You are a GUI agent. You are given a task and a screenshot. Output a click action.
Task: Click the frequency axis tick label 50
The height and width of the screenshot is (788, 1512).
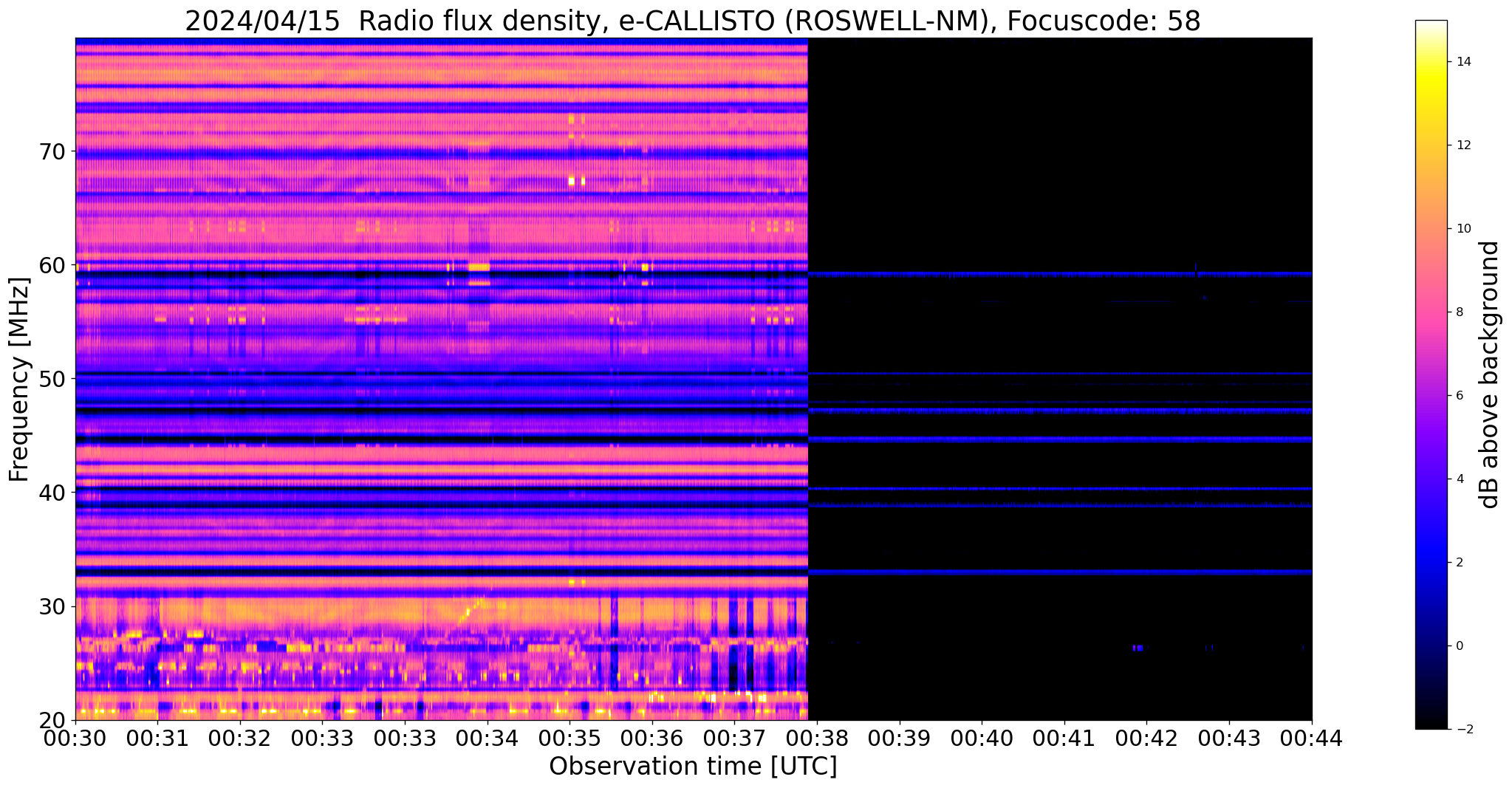pyautogui.click(x=52, y=379)
